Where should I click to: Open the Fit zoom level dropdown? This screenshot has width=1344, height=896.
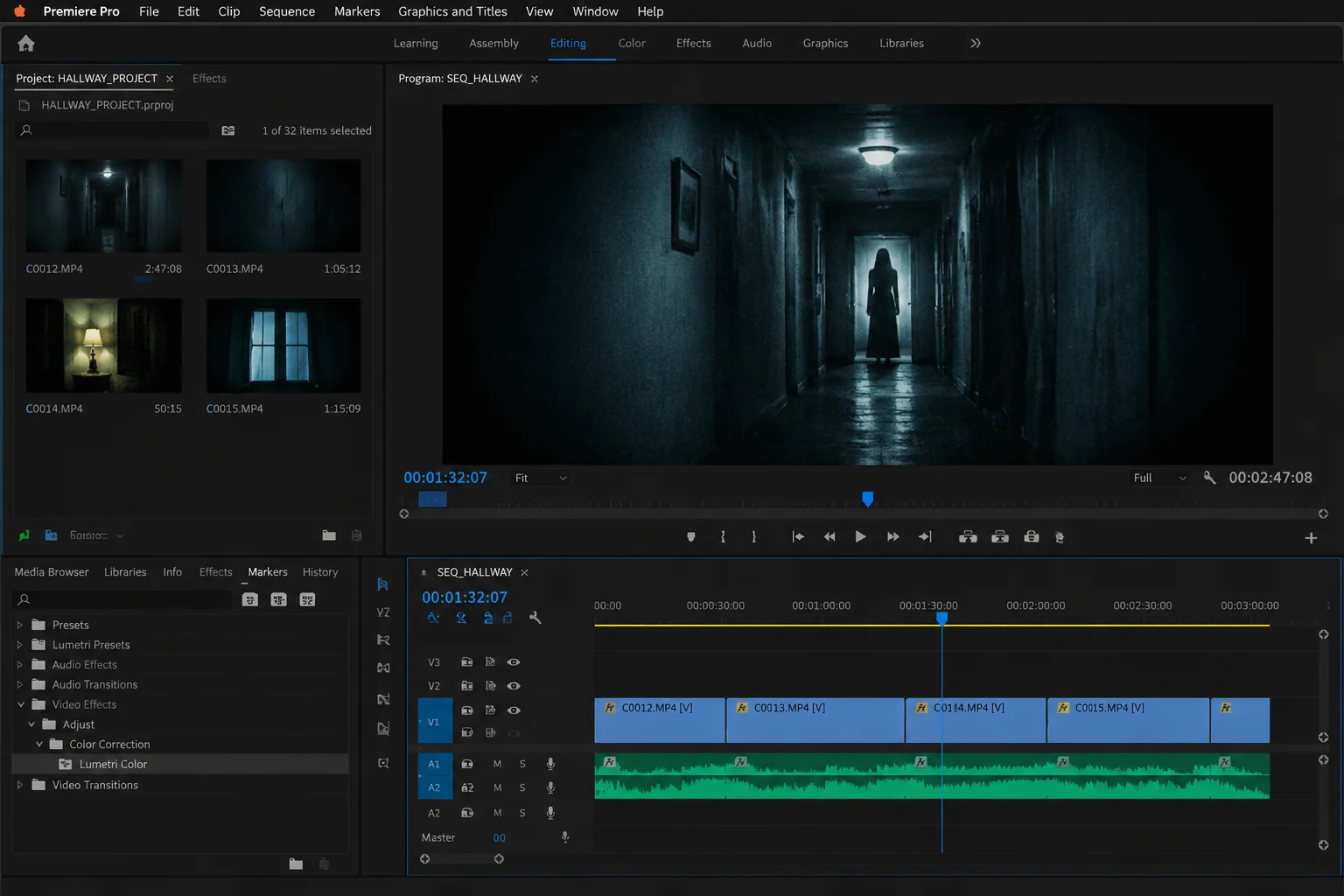point(541,478)
